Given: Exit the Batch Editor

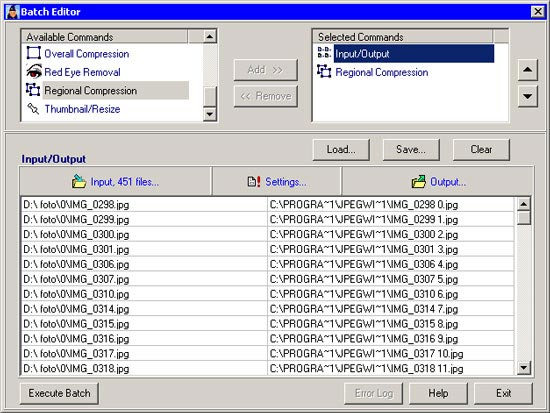Looking at the screenshot, I should pos(503,393).
